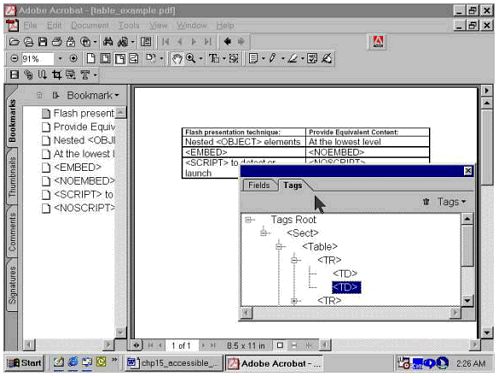Toggle the Fit in Window view button
499x376 pixels.
[105, 59]
